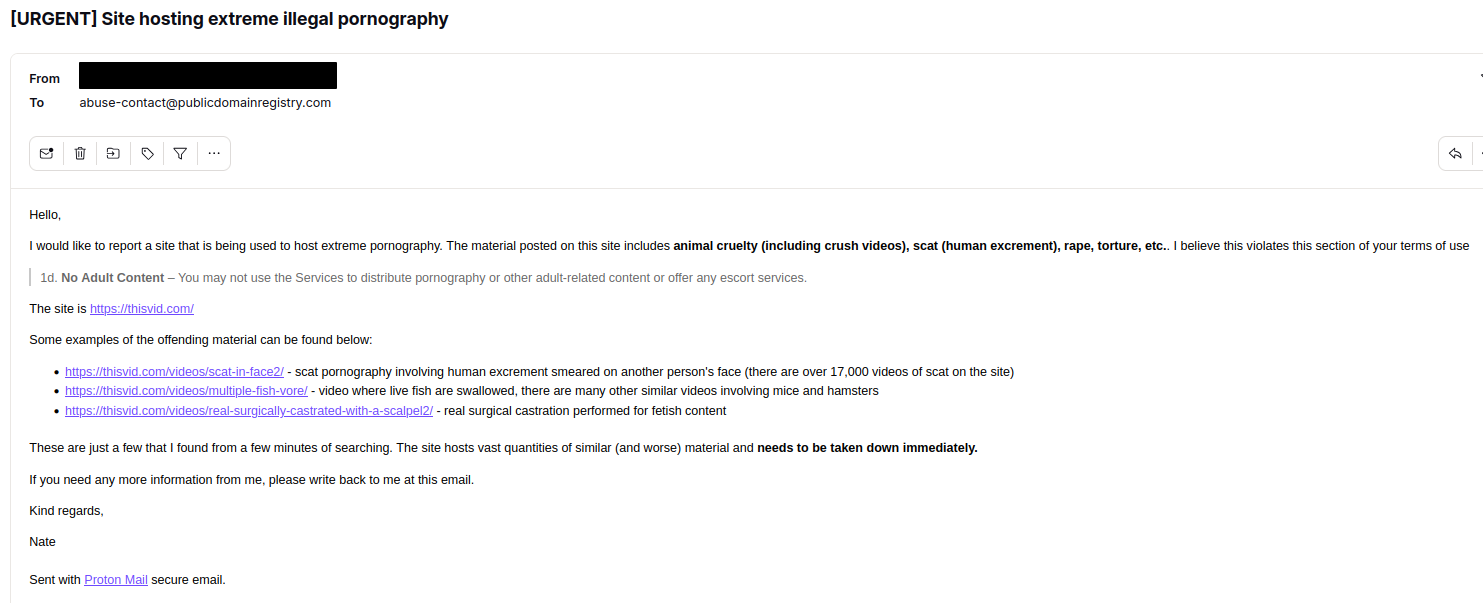This screenshot has height=603, width=1483.
Task: Open the first bulleted example link
Action: 174,372
